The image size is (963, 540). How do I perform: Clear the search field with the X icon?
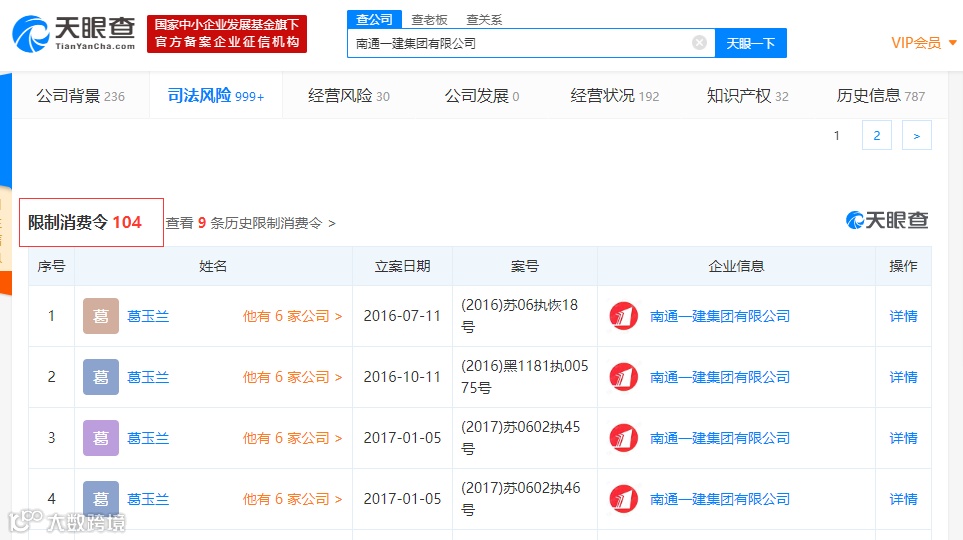tap(699, 42)
